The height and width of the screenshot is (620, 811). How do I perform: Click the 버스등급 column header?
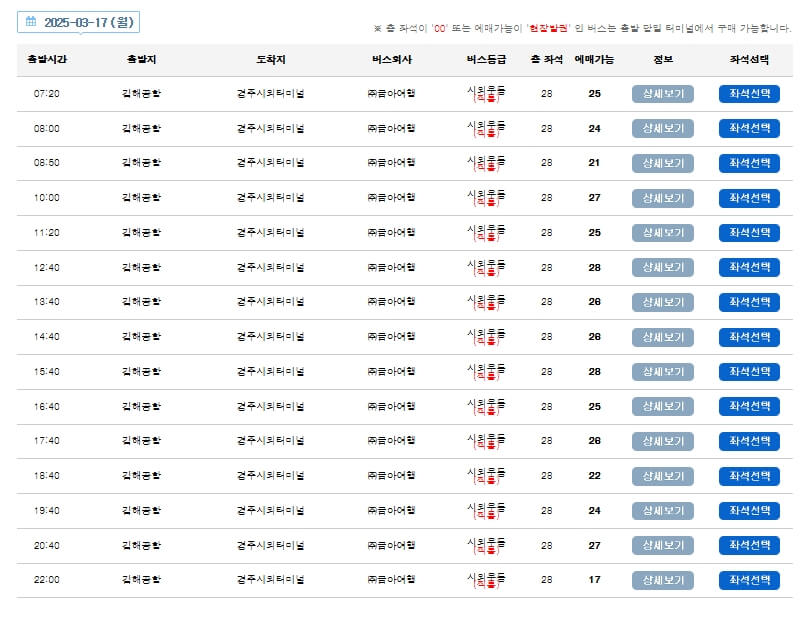click(486, 59)
